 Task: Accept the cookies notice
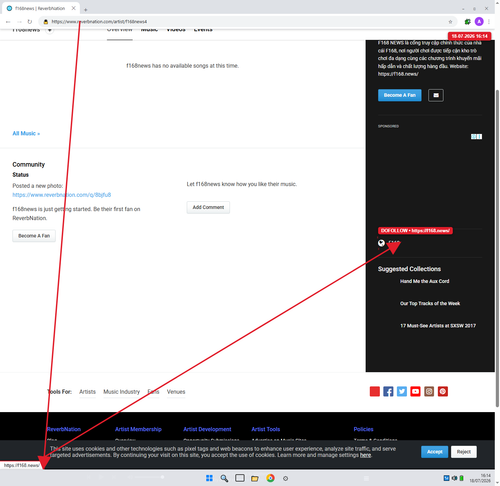coord(434,452)
